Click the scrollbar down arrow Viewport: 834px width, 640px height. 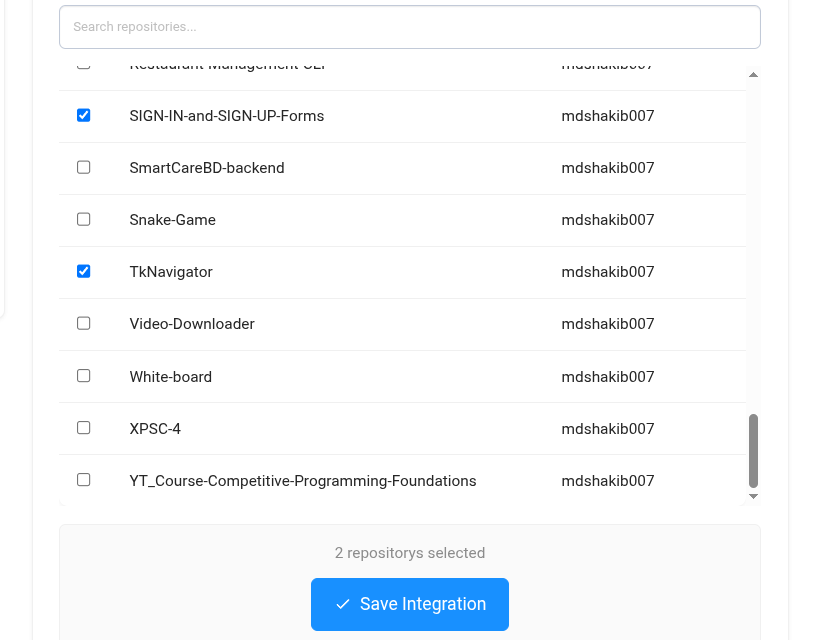pos(753,496)
